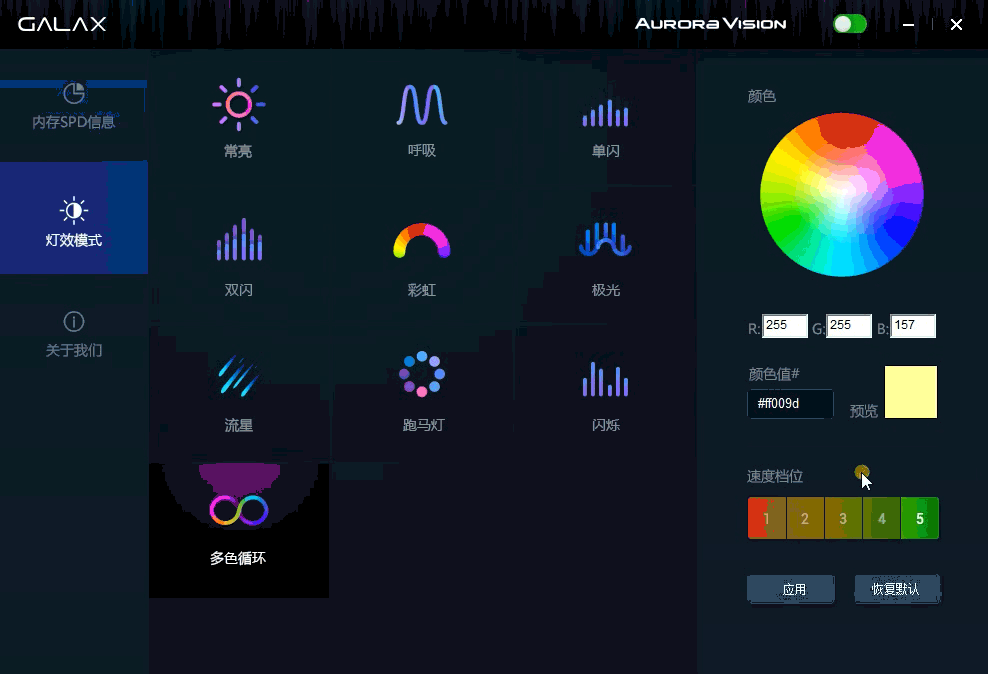
Task: Select the 单闪 single flash effect
Action: click(x=605, y=113)
